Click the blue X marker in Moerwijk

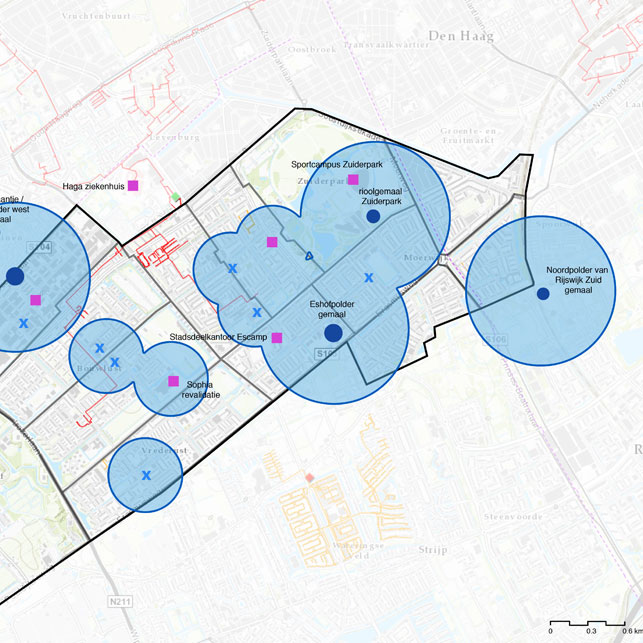pyautogui.click(x=368, y=278)
